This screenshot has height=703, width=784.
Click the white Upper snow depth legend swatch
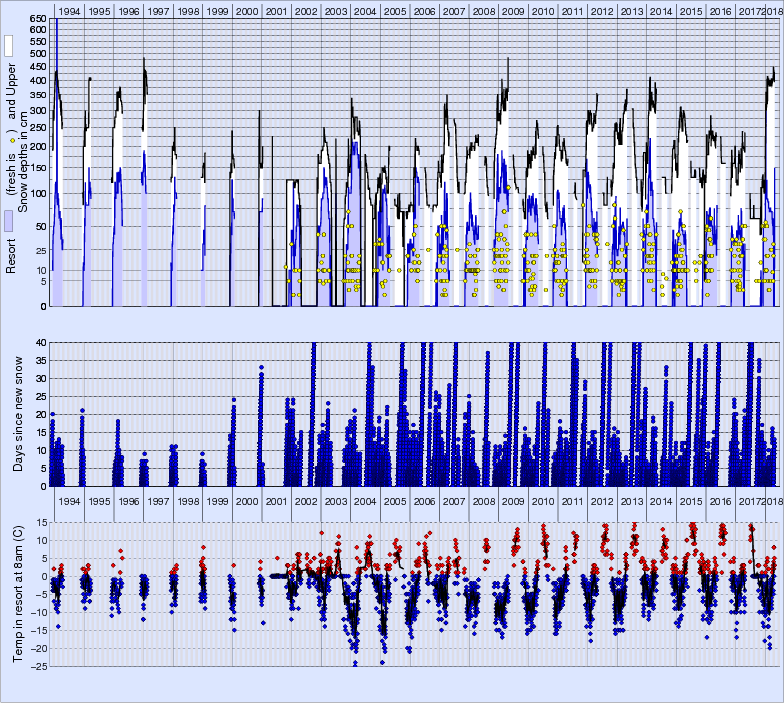[x=8, y=46]
